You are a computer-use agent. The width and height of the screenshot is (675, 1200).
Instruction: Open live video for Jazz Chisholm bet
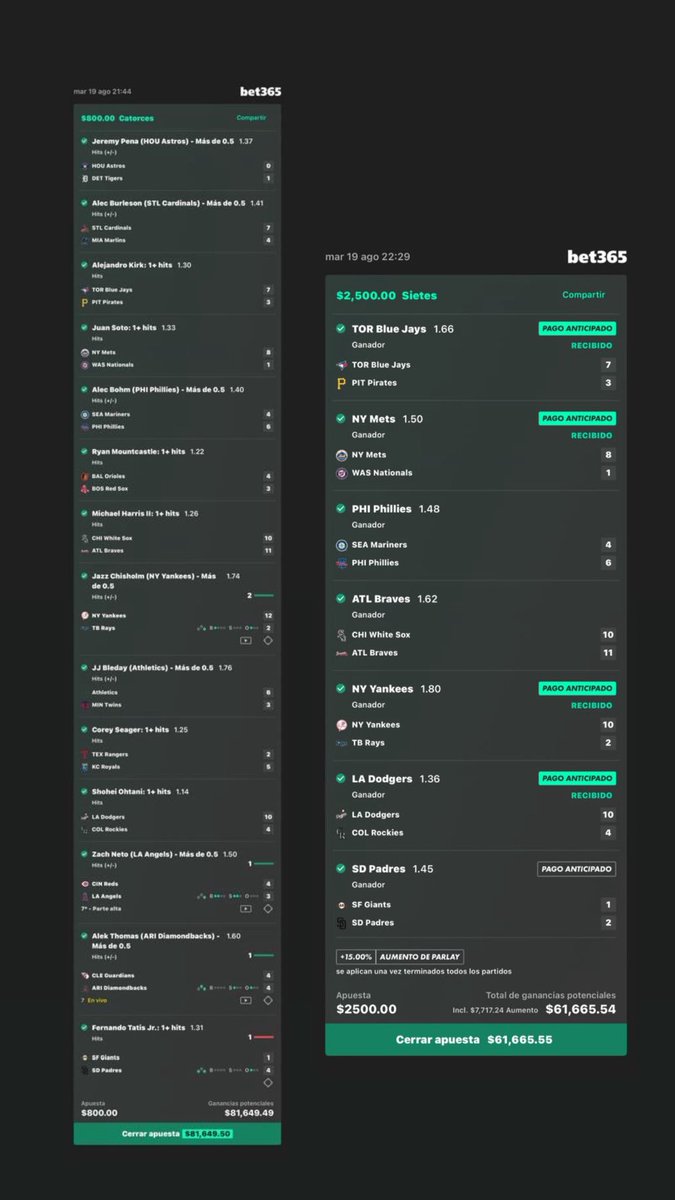246,640
